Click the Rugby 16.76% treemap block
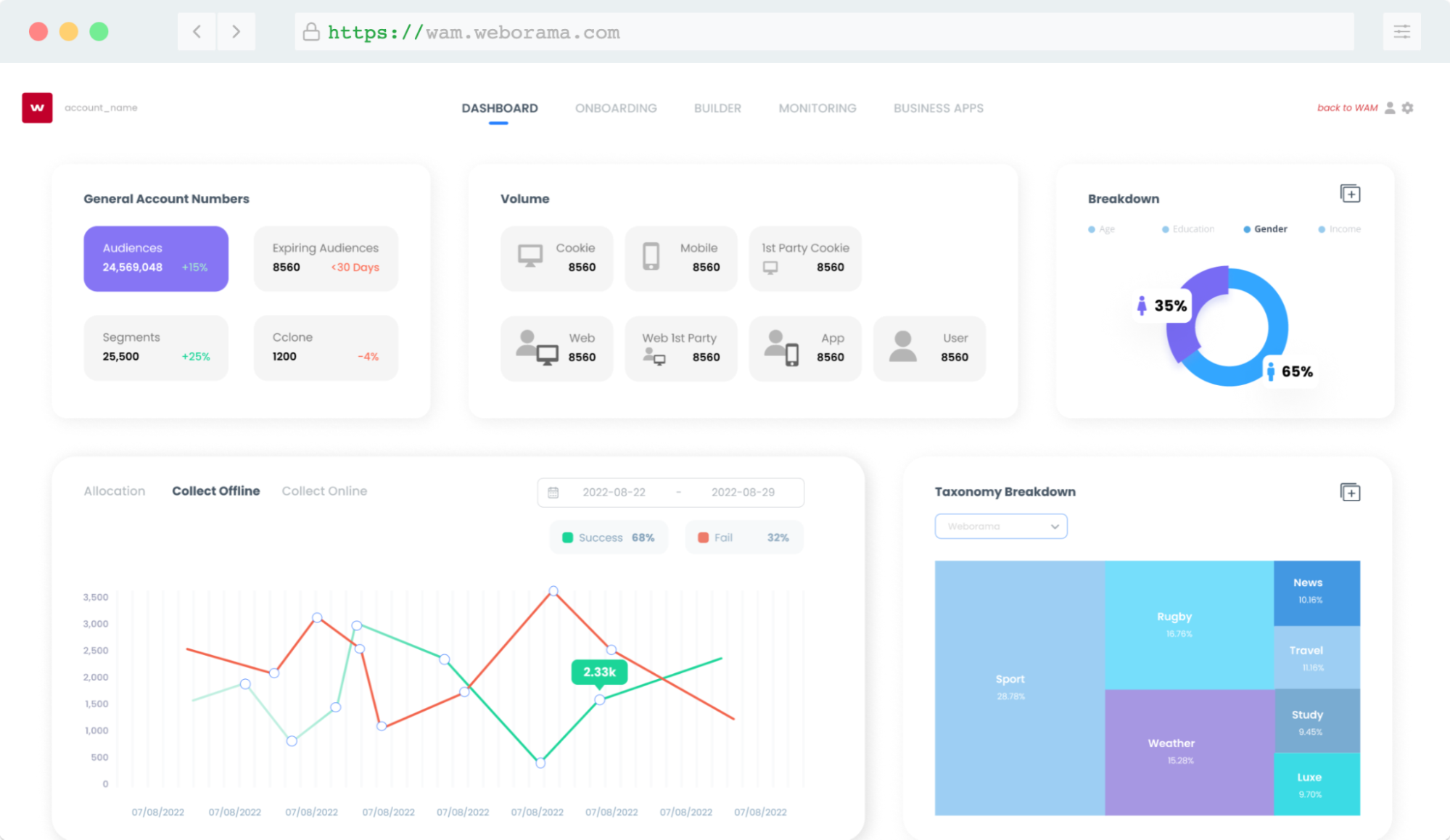Image resolution: width=1450 pixels, height=840 pixels. [x=1189, y=625]
